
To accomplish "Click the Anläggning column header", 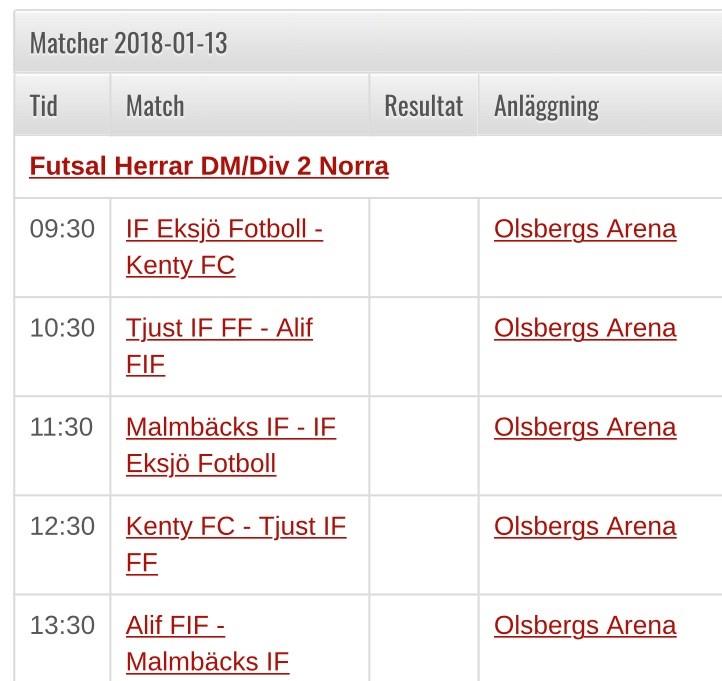I will click(546, 106).
